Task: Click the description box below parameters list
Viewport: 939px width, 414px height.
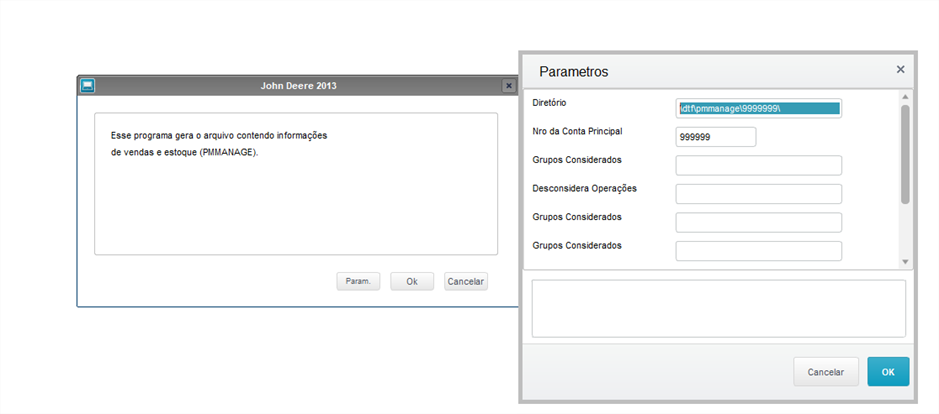Action: 719,309
